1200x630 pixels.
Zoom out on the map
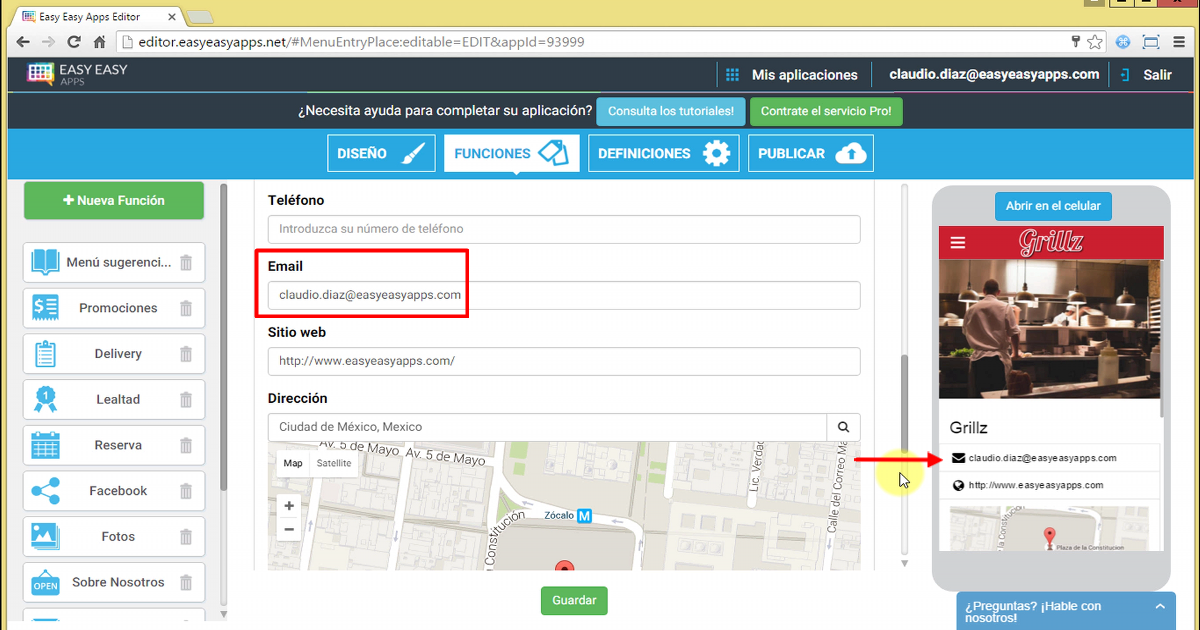(289, 529)
